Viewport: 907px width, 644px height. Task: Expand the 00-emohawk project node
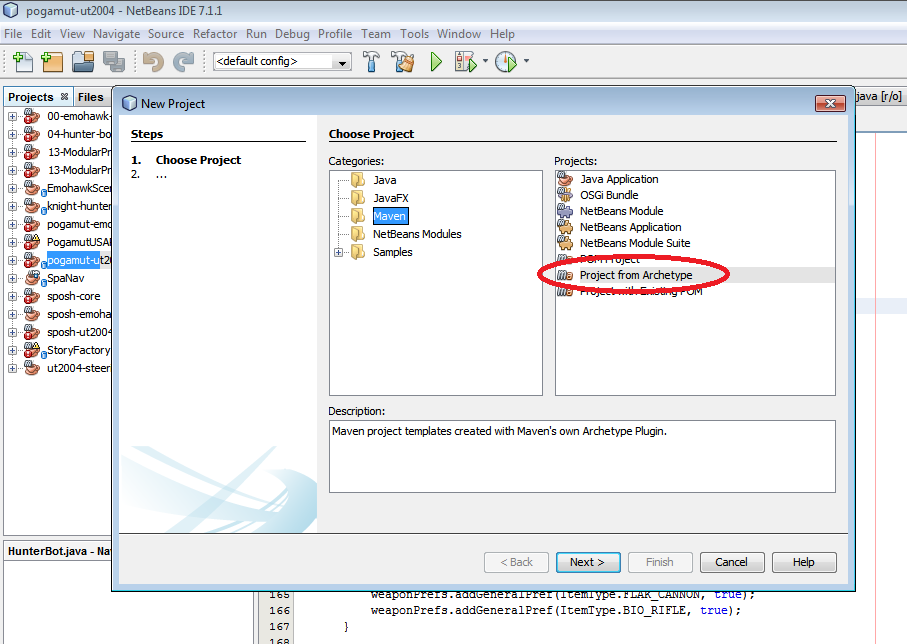point(12,116)
